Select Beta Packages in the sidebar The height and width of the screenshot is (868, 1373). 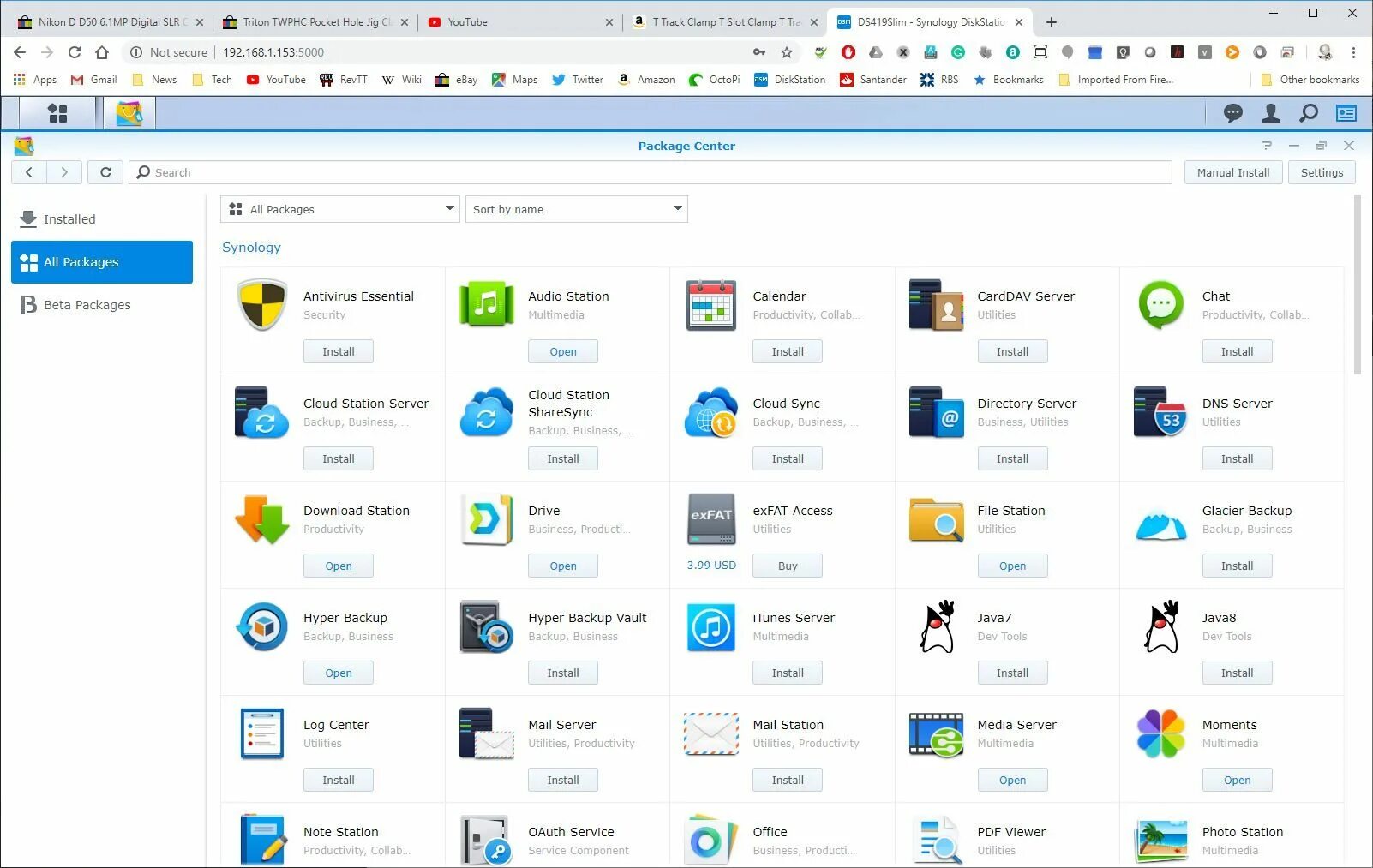point(102,305)
